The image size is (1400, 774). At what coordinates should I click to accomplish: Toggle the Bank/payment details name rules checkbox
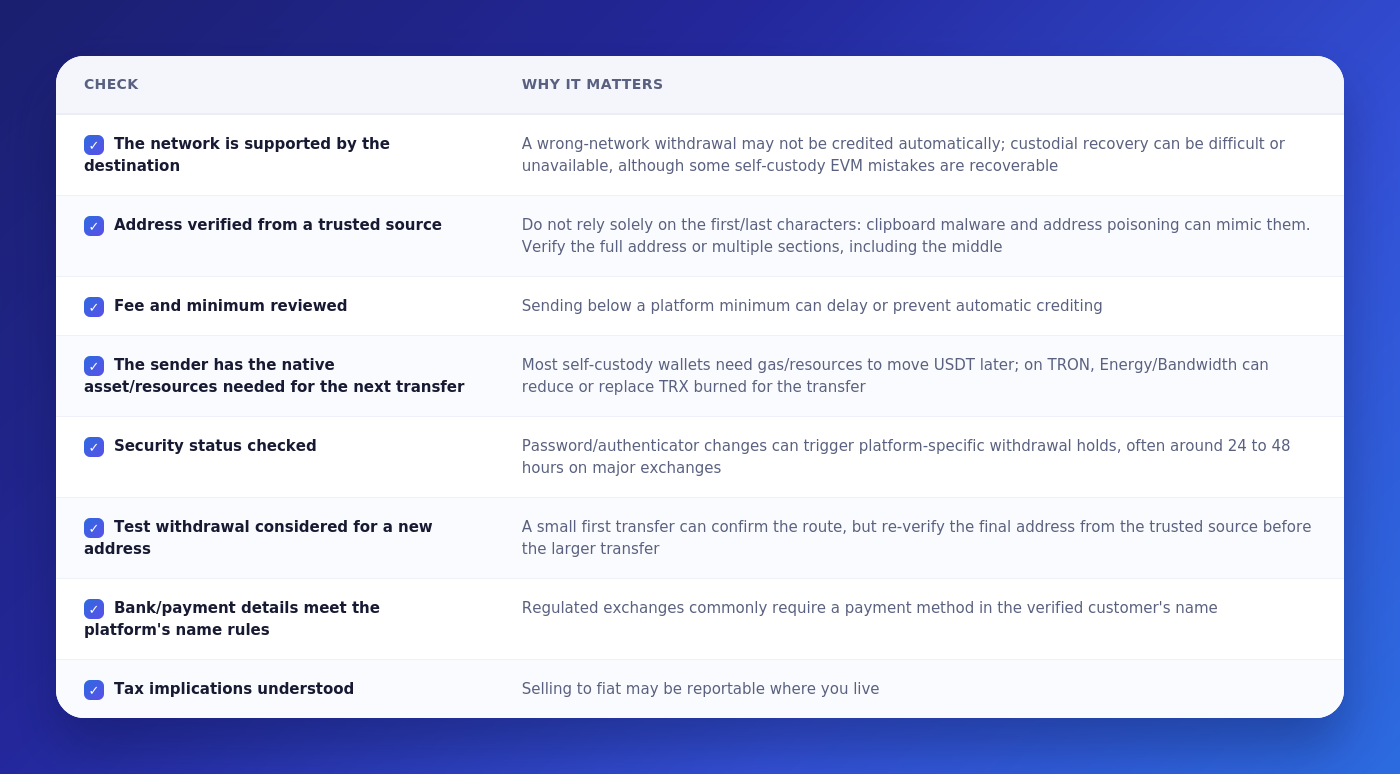pos(94,609)
